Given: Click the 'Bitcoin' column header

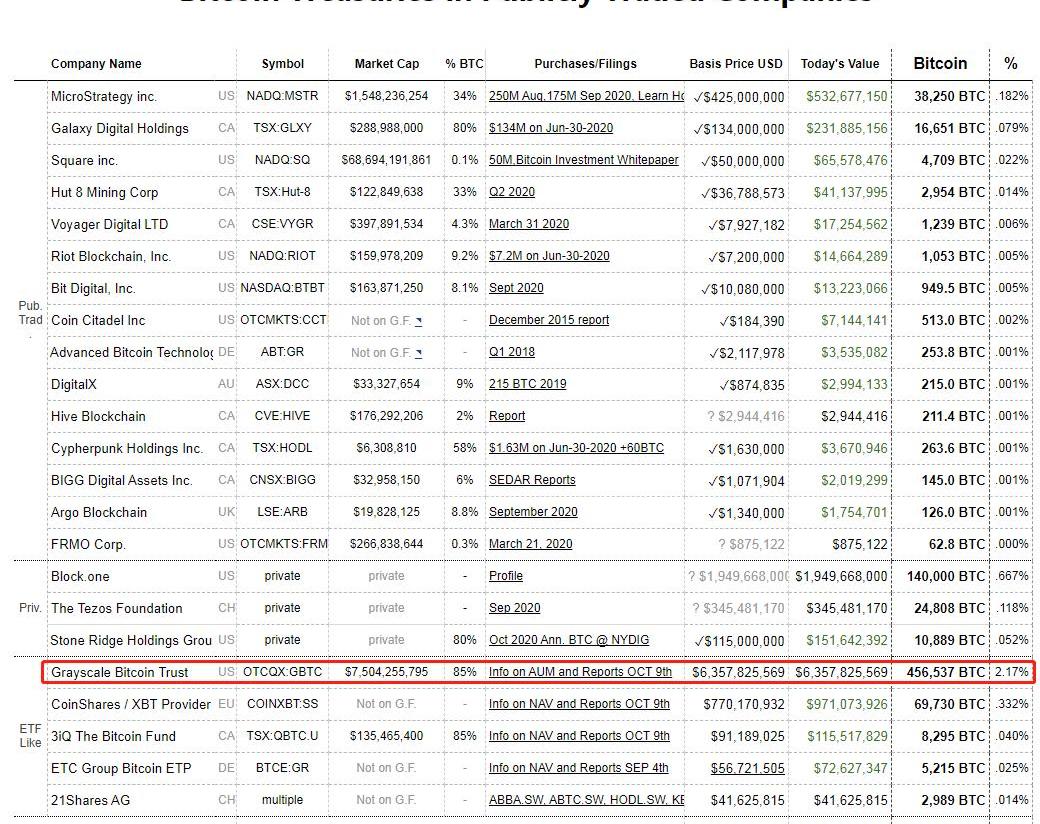Looking at the screenshot, I should pyautogui.click(x=940, y=63).
